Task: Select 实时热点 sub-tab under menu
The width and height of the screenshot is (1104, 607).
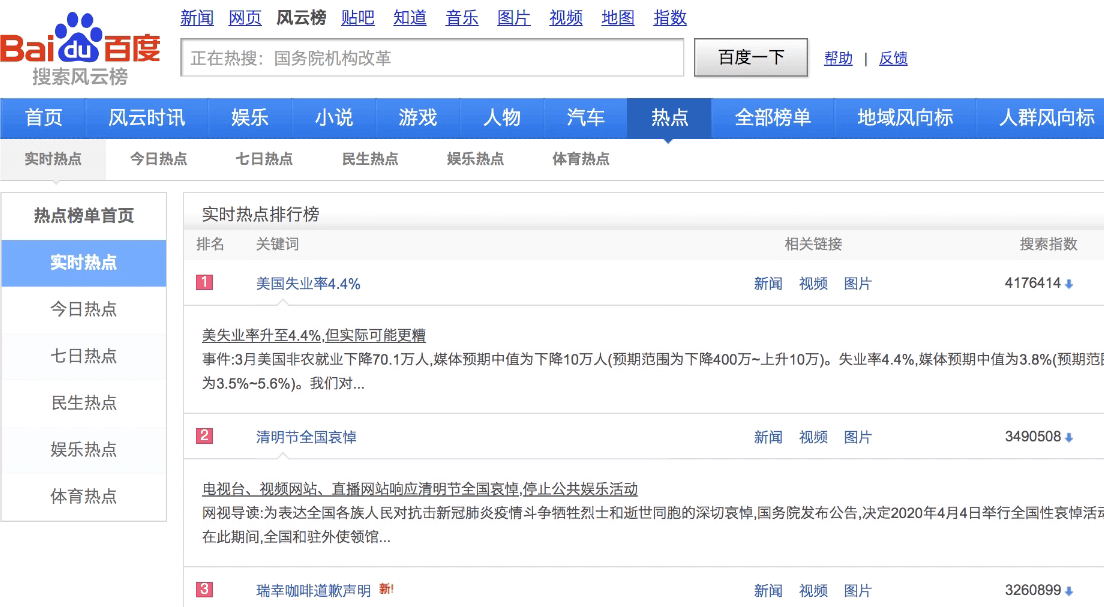Action: coord(53,159)
